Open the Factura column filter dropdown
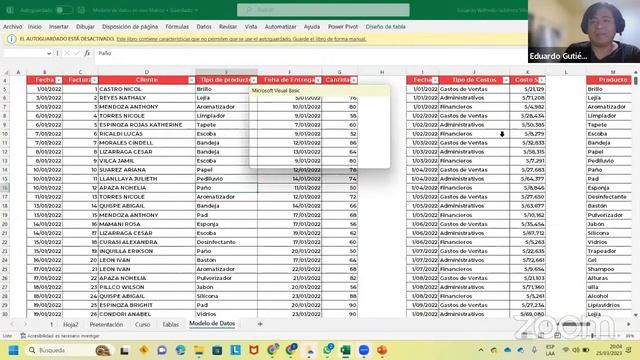 coord(94,80)
